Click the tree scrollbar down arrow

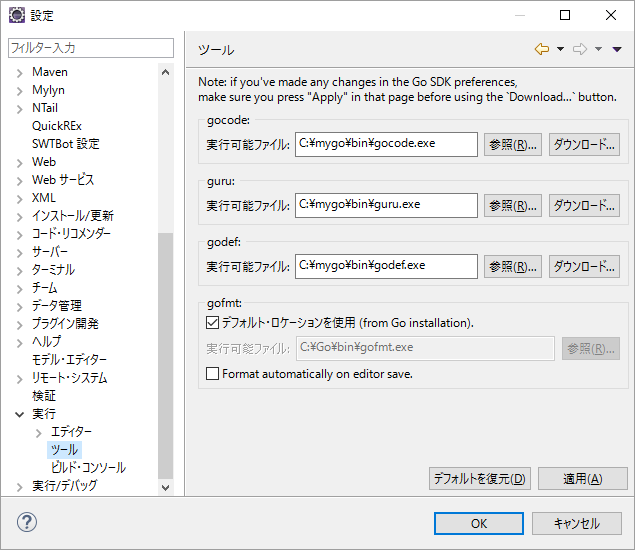coord(165,487)
